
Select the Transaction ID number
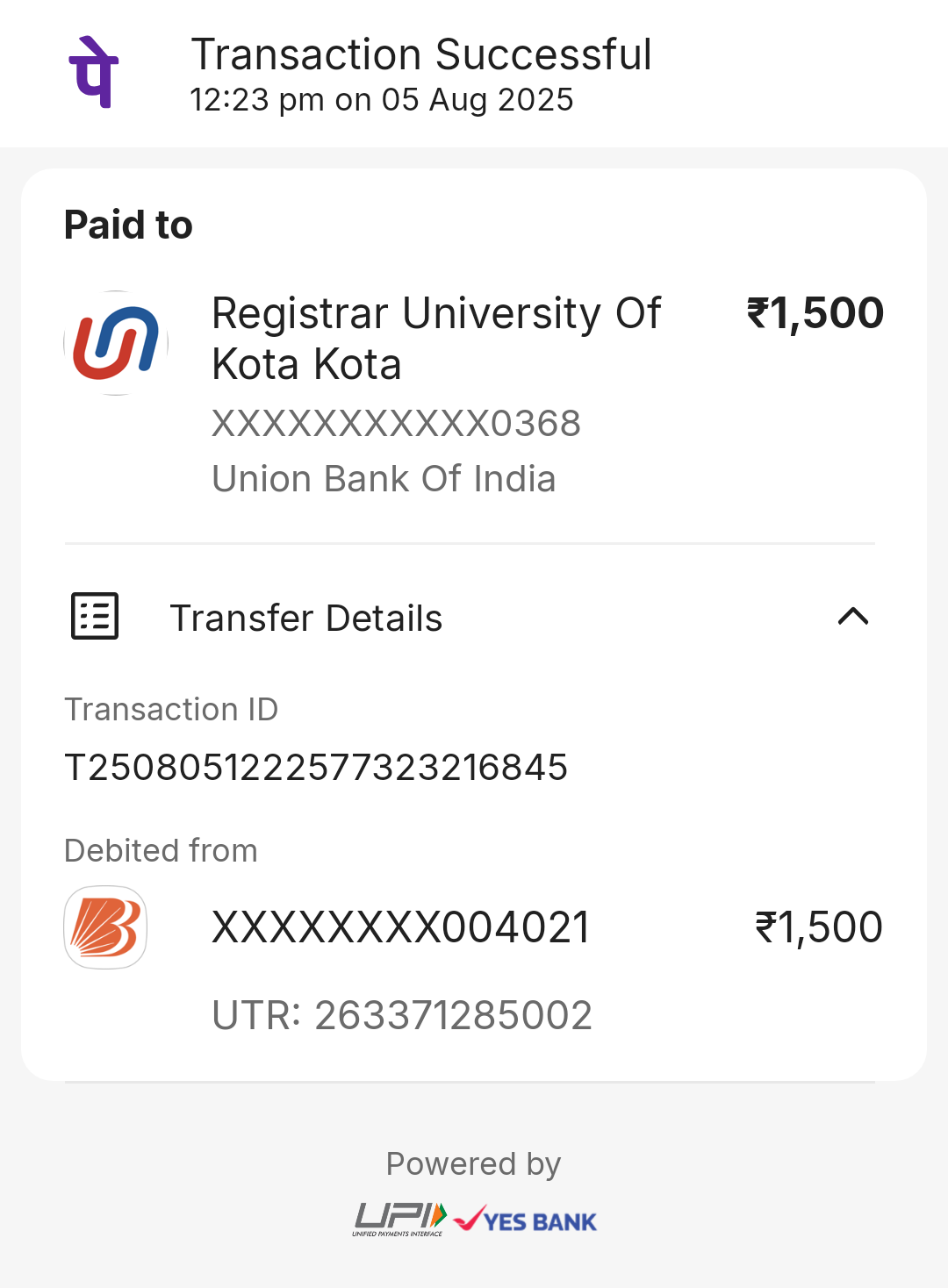[x=316, y=768]
